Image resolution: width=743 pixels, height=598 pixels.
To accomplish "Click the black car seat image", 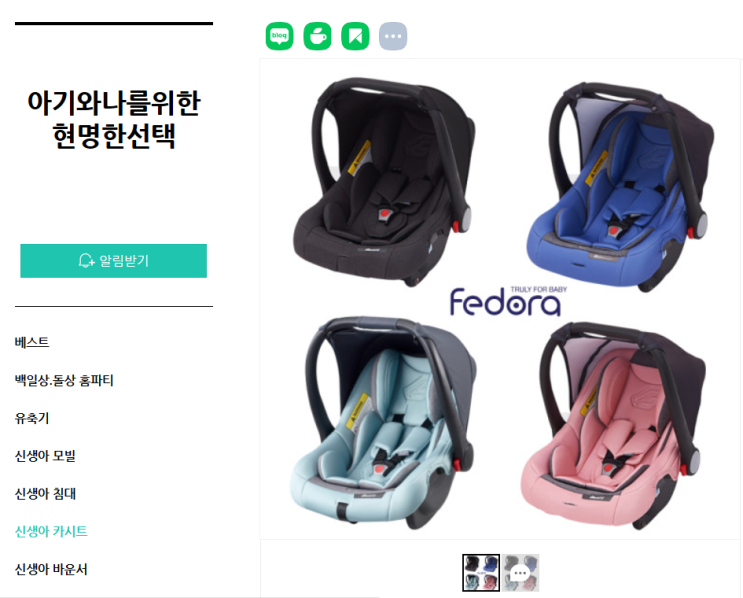I will [x=384, y=181].
